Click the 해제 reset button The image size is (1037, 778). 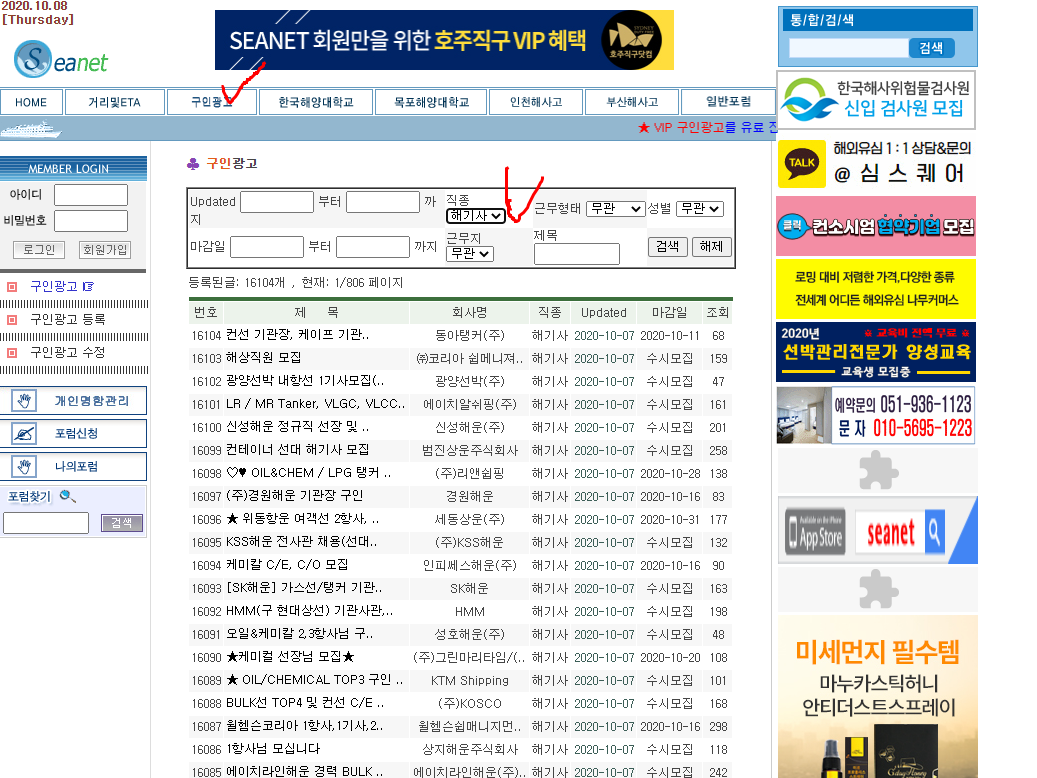712,247
